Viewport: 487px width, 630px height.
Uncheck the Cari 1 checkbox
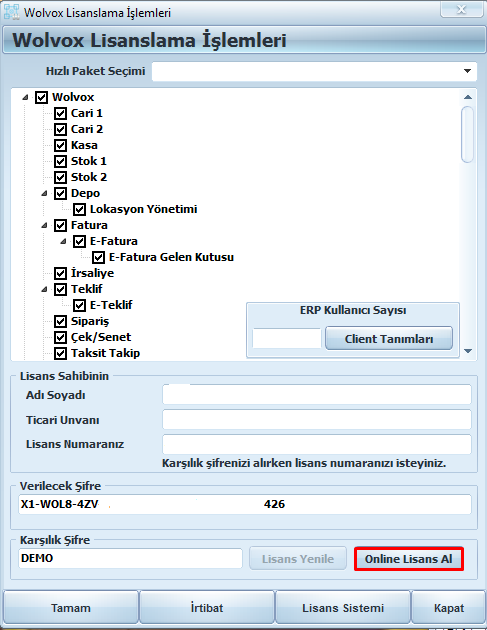60,113
